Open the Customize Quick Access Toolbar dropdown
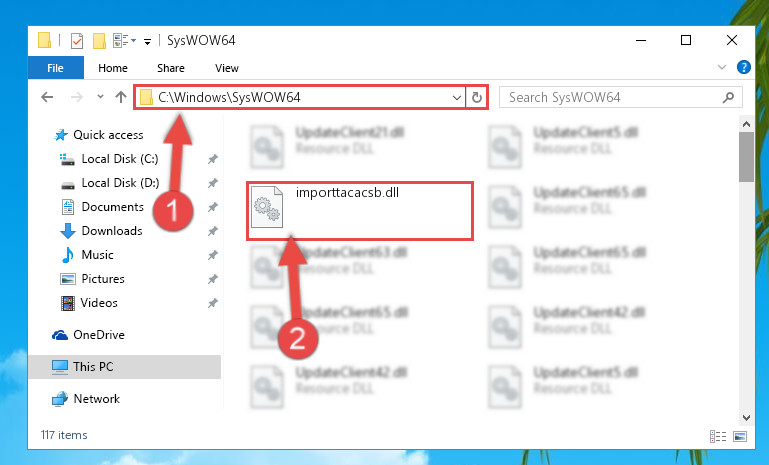 (x=147, y=42)
